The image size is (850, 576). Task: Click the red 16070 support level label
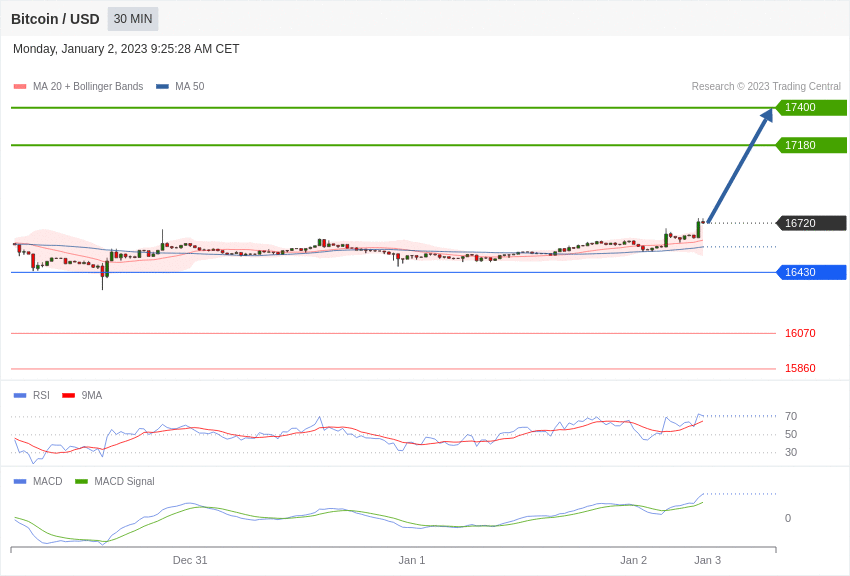(x=800, y=333)
